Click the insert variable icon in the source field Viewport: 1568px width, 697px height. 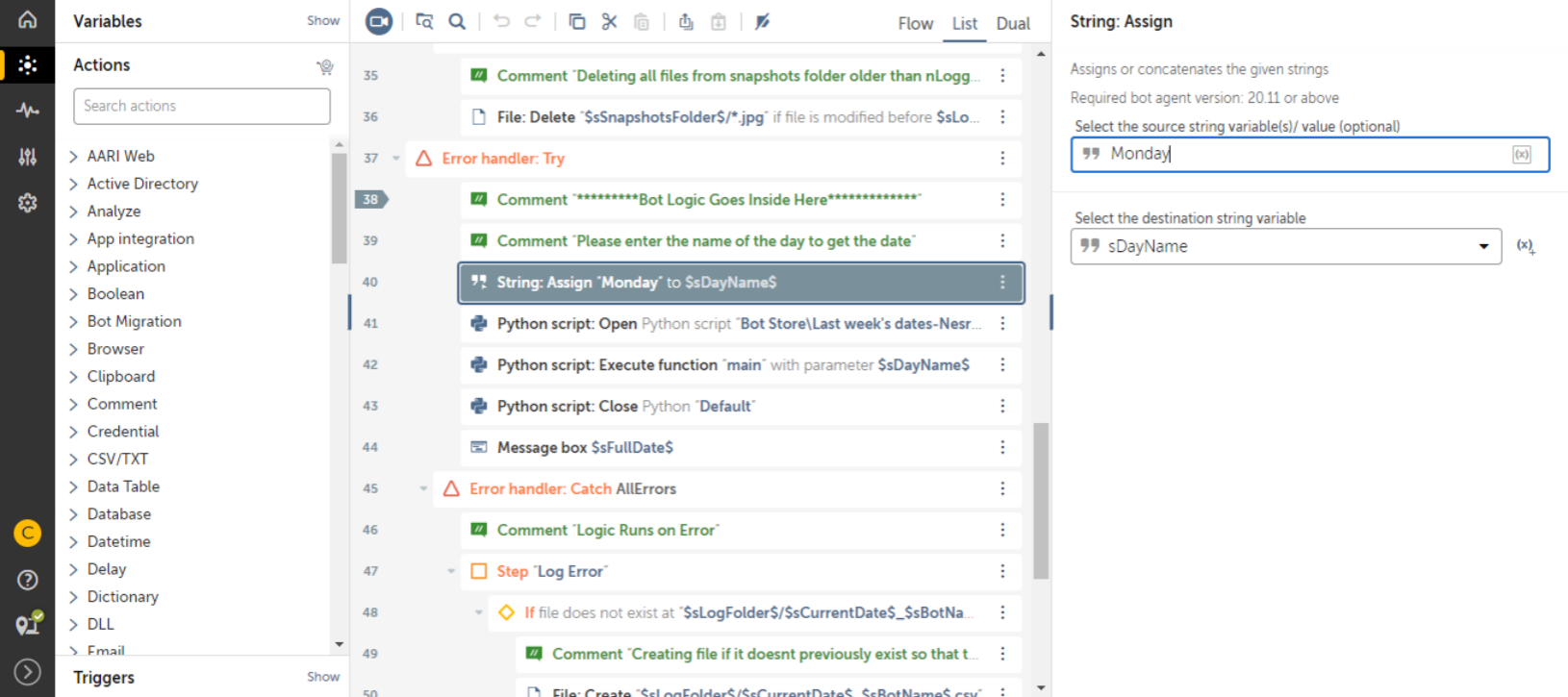click(x=1522, y=155)
